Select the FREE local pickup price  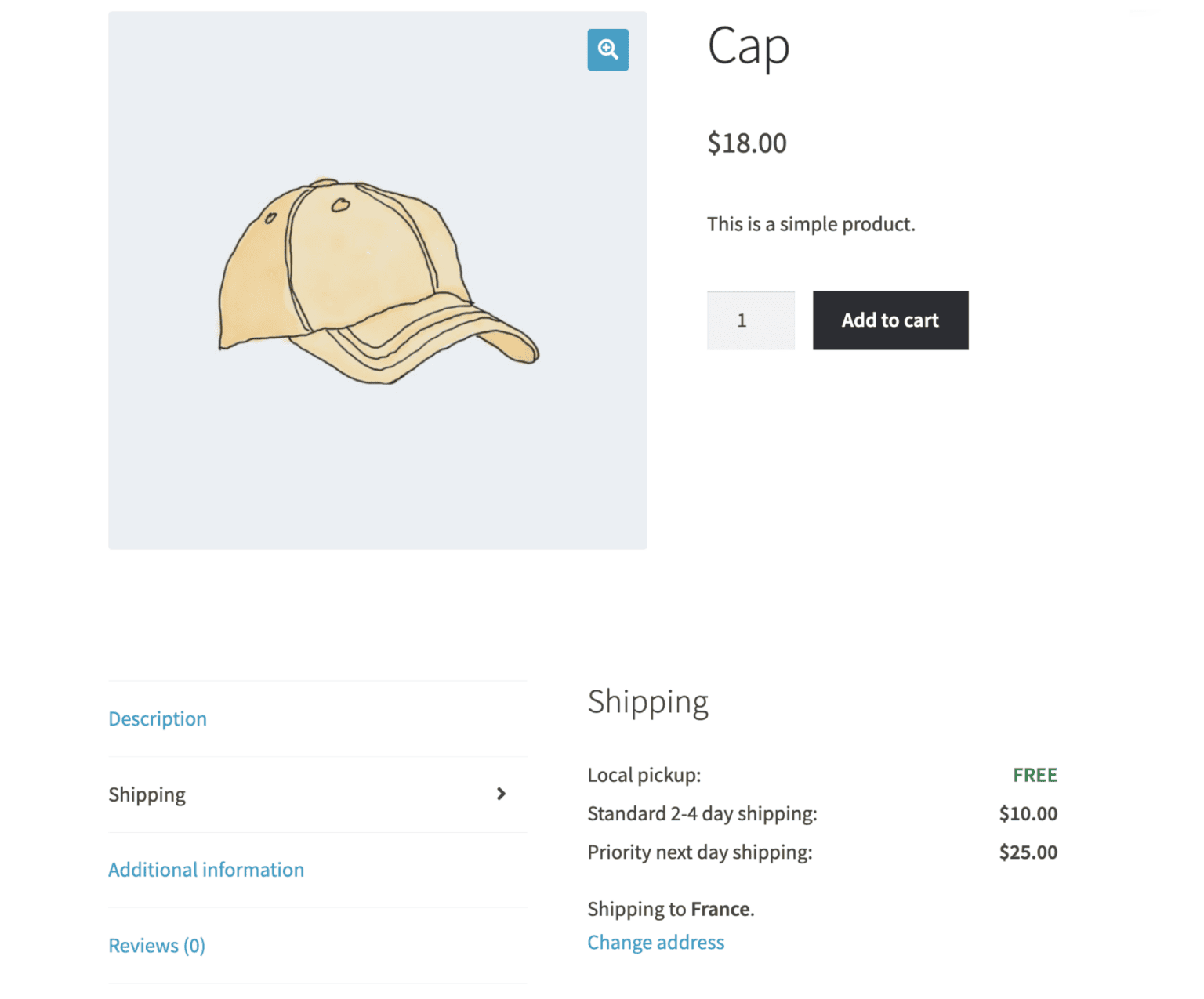[1035, 775]
